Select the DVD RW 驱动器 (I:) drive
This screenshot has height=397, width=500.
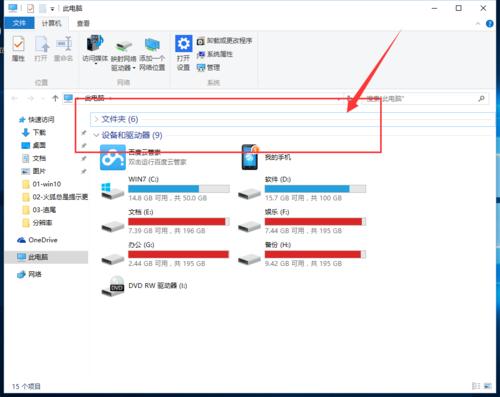pos(144,286)
